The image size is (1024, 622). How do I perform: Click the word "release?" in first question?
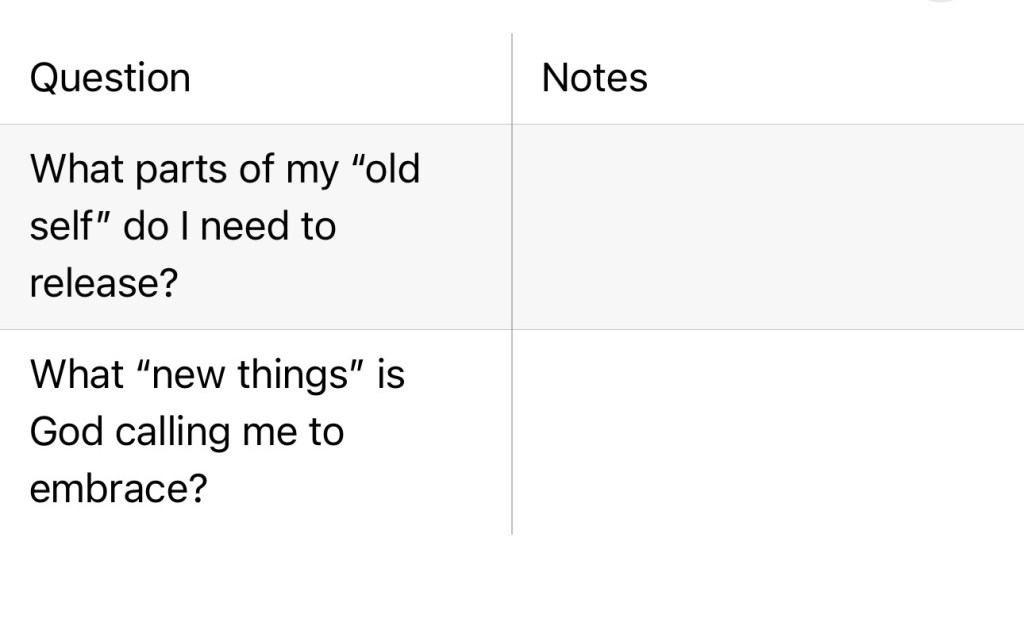pos(103,284)
